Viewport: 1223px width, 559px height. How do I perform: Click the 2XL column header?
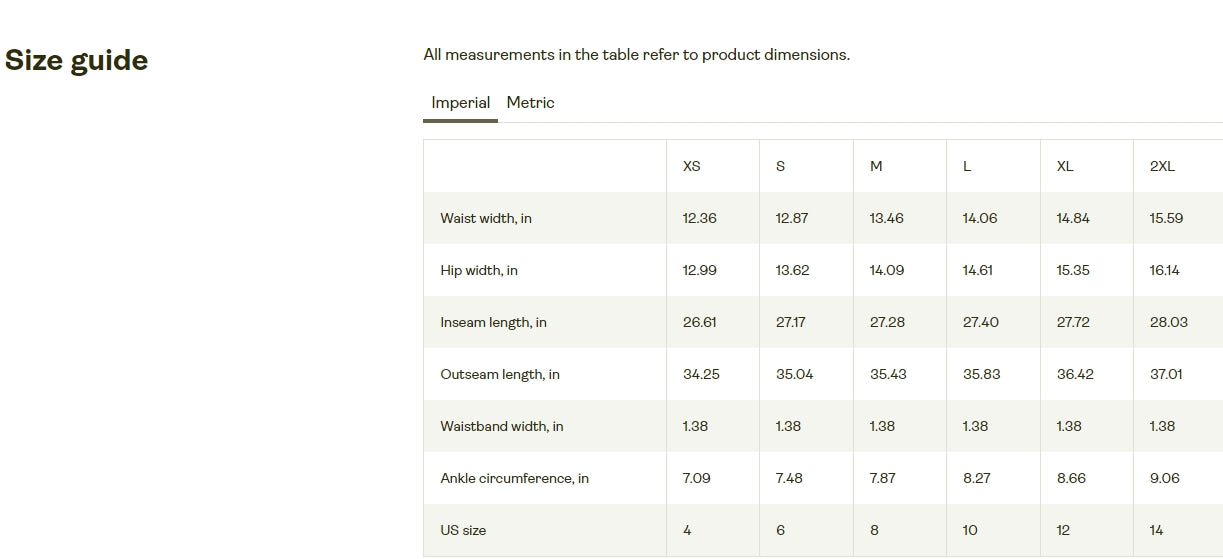1162,166
